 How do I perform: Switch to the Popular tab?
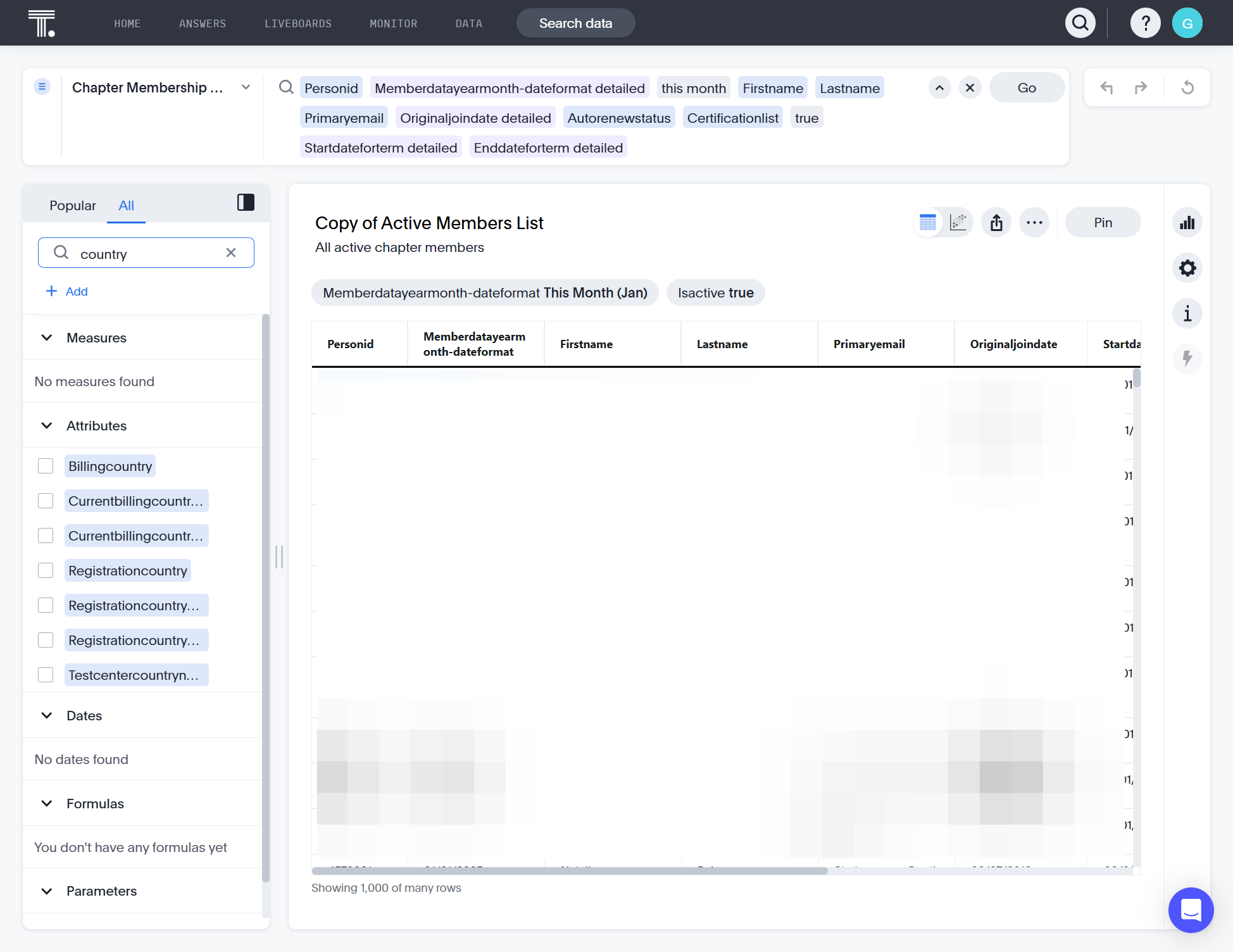pos(72,205)
